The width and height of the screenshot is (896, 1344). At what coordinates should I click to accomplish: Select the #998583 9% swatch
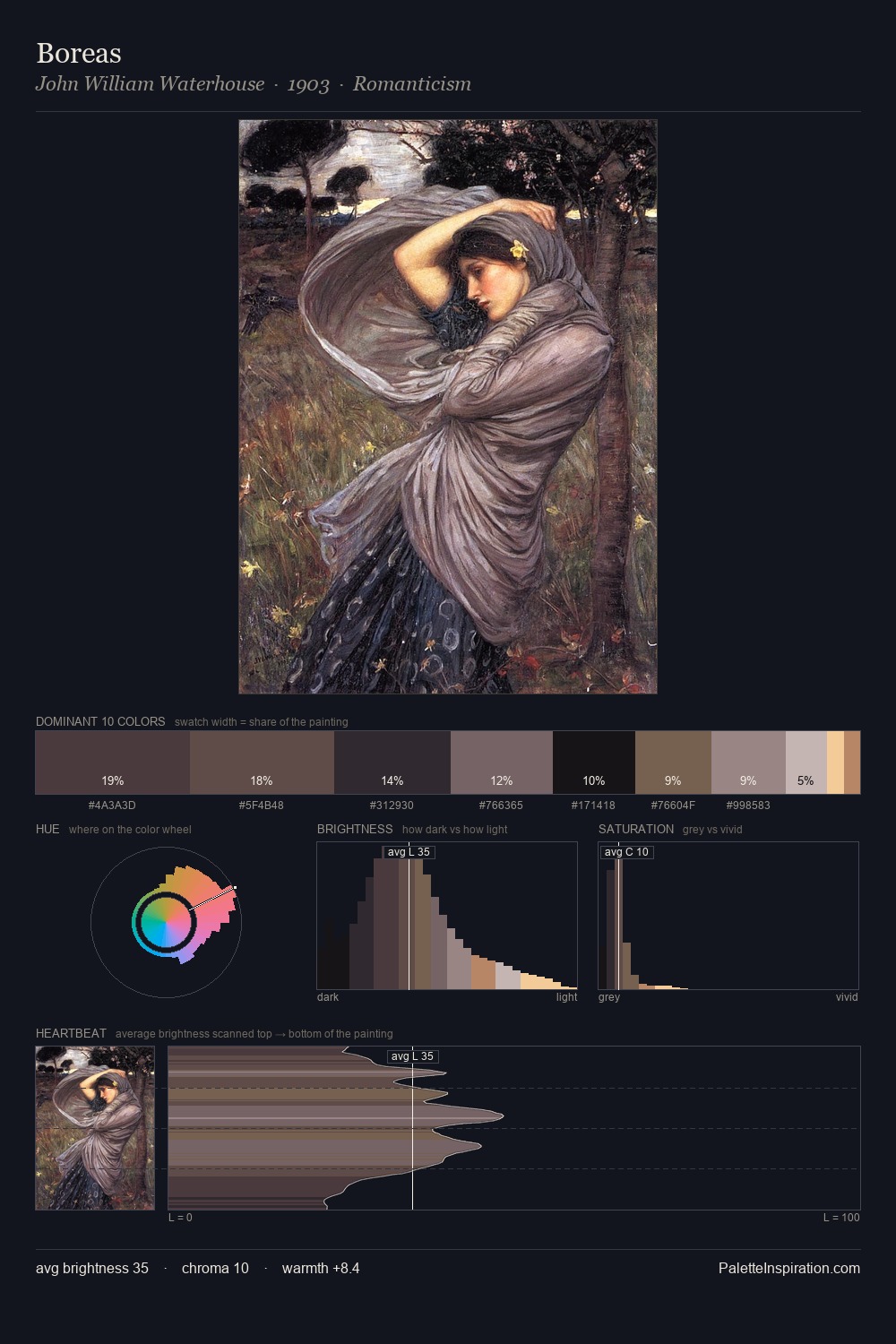(748, 762)
